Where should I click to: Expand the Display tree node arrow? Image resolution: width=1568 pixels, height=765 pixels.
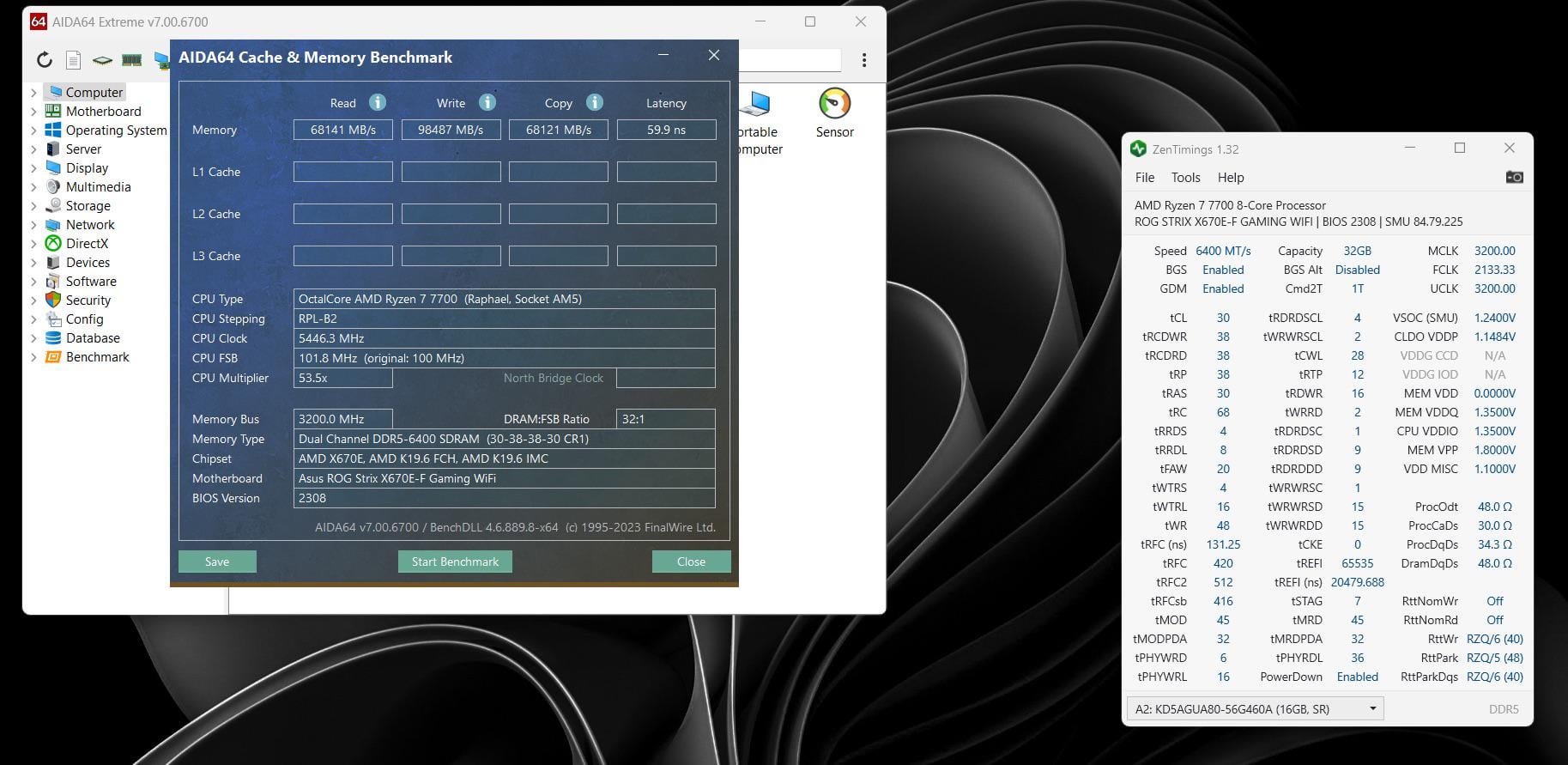33,167
